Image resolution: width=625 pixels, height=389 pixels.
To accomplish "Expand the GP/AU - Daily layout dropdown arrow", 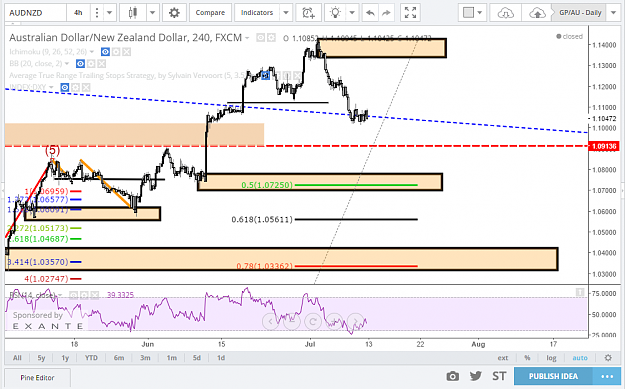I will click(x=613, y=13).
